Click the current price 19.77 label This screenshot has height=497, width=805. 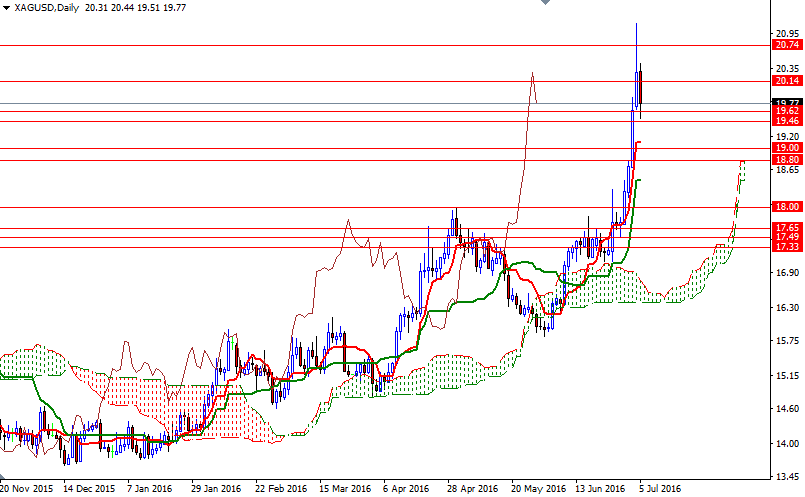(x=786, y=102)
